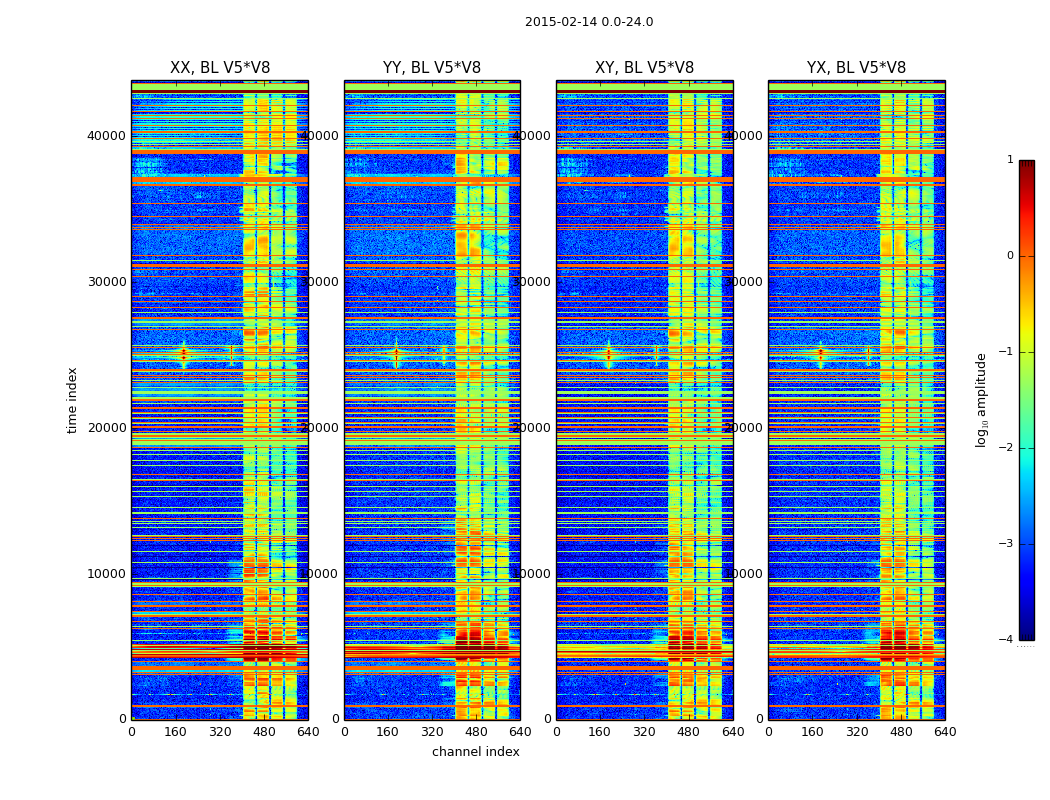This screenshot has height=800, width=1050.
Task: Click the 160 tick label under YX panel
Action: [812, 732]
